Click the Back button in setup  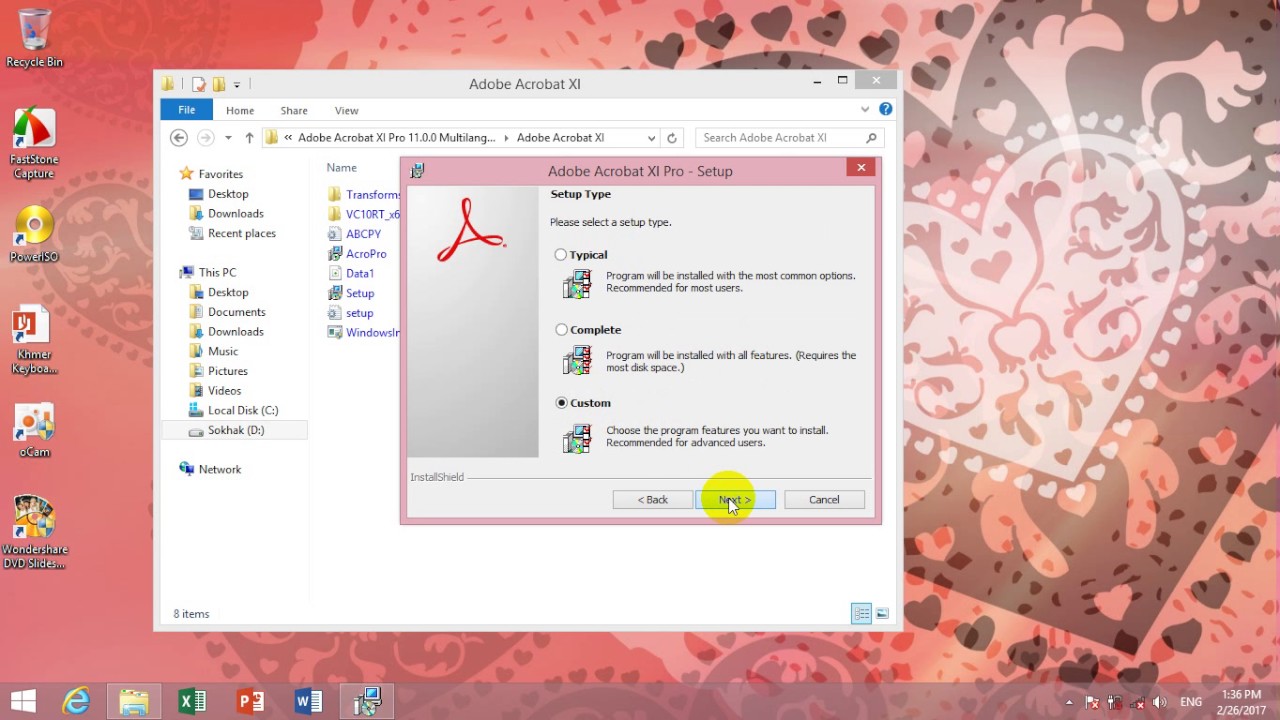(x=653, y=500)
